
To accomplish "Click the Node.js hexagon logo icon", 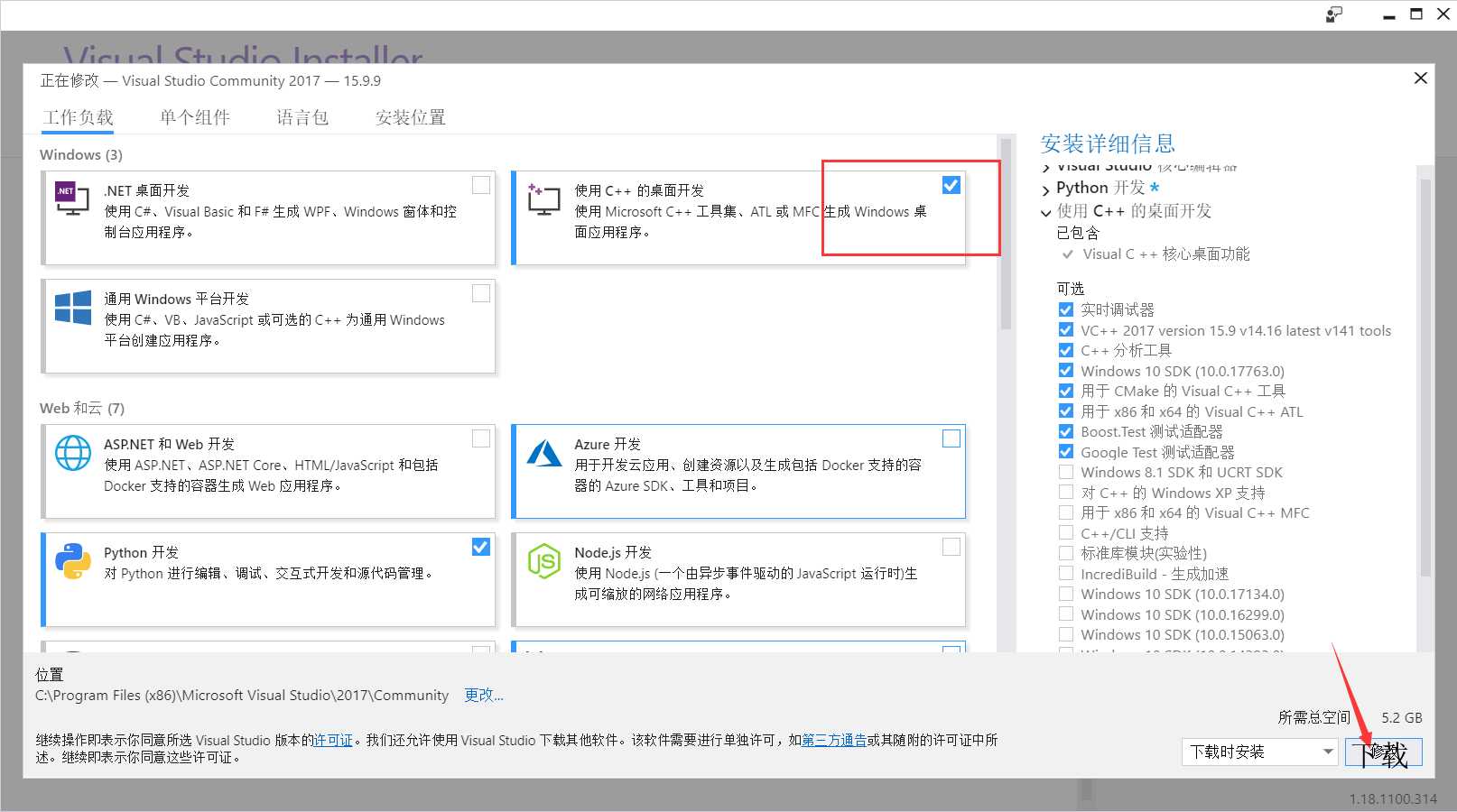I will click(544, 561).
